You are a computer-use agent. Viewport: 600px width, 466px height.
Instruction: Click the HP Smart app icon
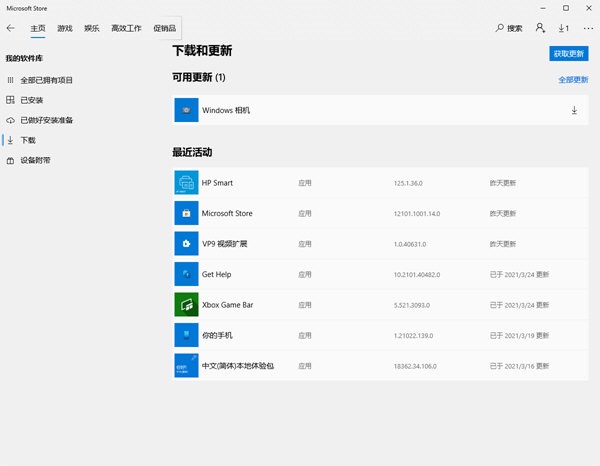coord(187,183)
